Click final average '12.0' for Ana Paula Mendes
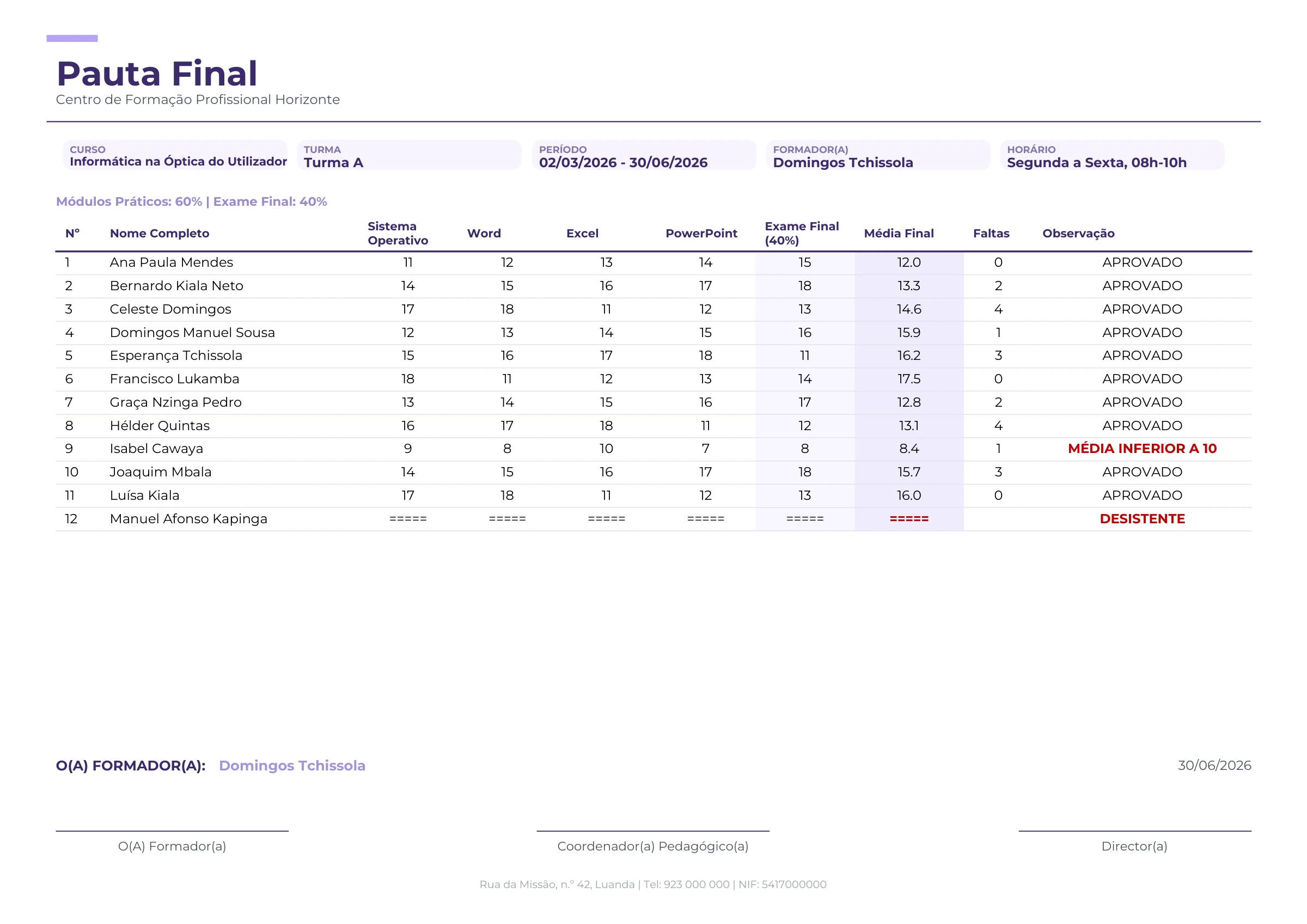 pyautogui.click(x=908, y=262)
